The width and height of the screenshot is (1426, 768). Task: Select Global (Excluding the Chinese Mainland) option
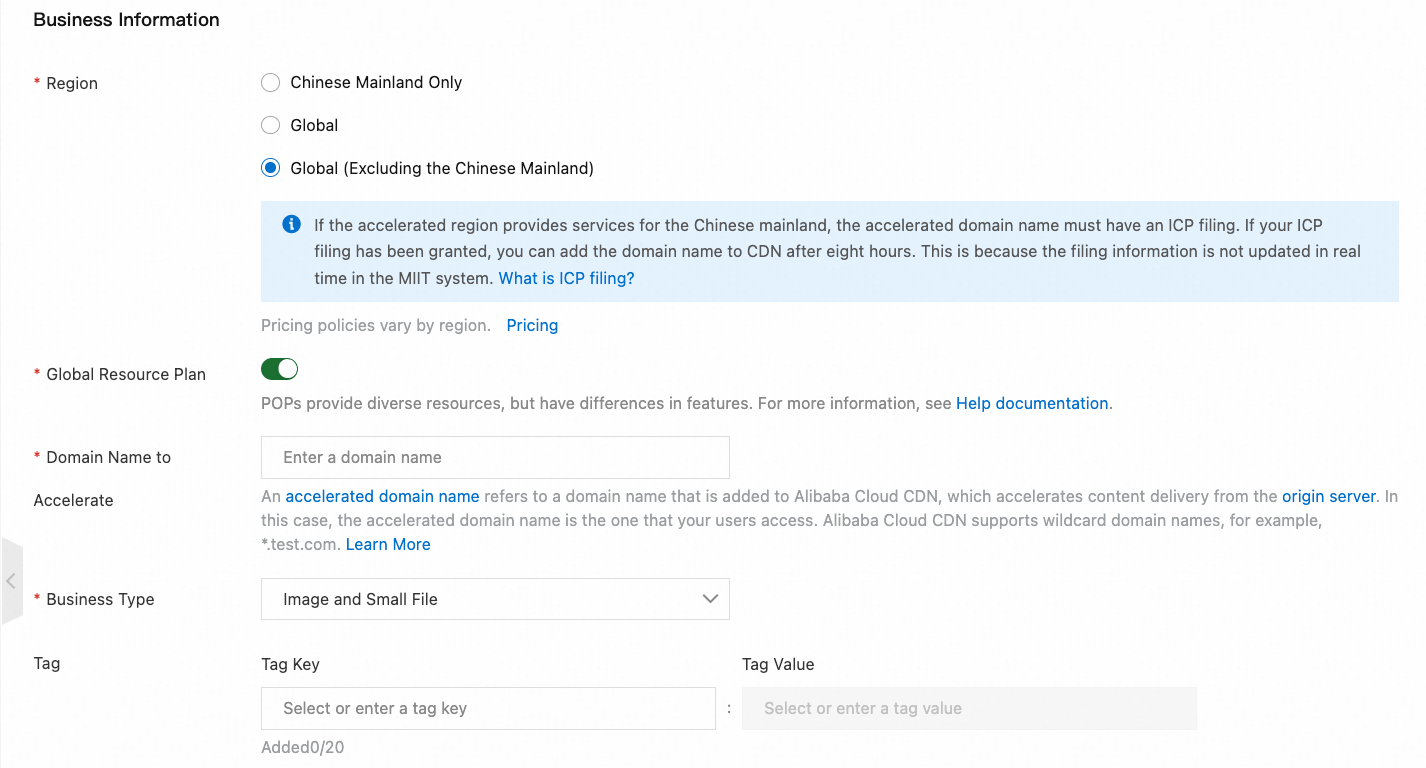pos(270,169)
